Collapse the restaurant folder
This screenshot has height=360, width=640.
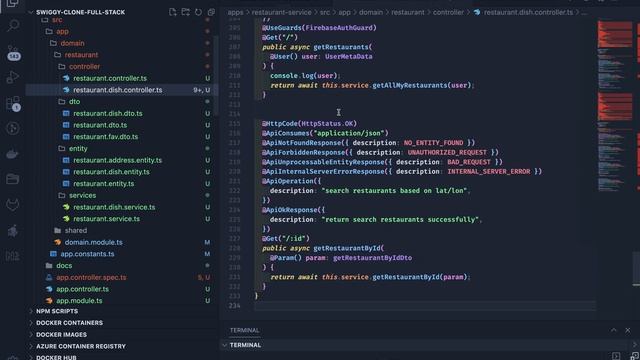point(81,55)
